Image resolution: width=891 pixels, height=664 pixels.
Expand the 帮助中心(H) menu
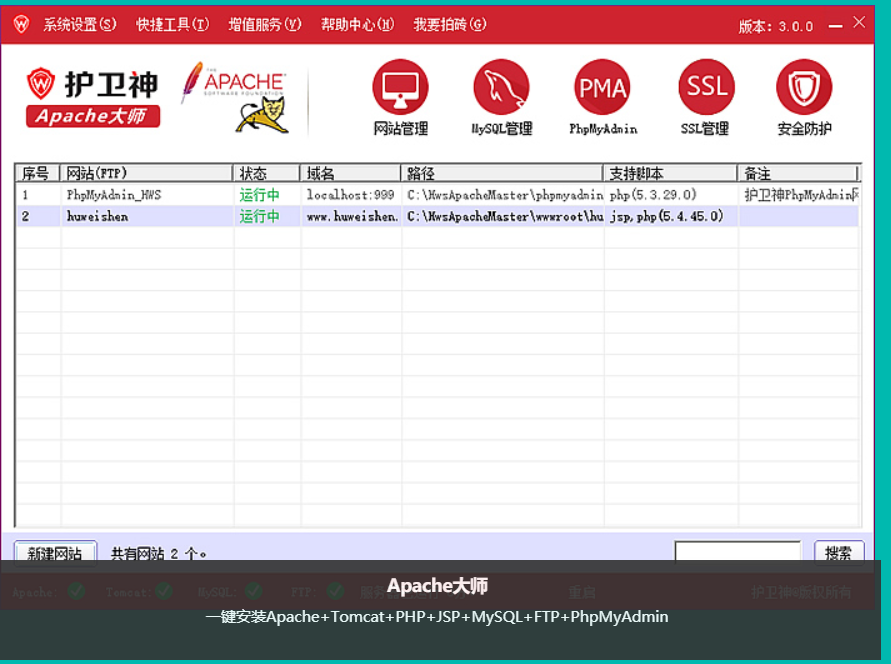[x=357, y=25]
